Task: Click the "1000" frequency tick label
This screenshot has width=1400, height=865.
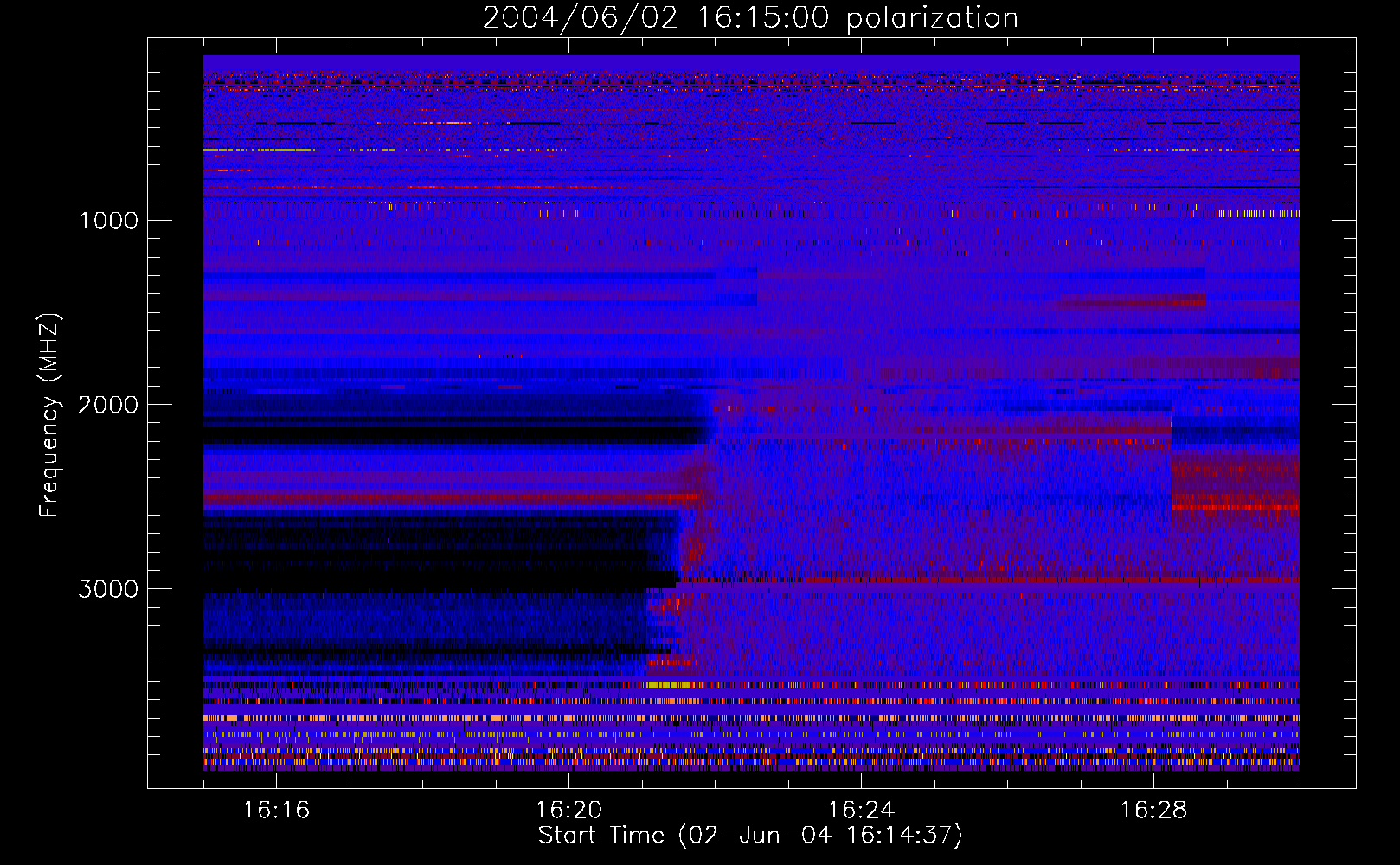Action: click(x=108, y=221)
